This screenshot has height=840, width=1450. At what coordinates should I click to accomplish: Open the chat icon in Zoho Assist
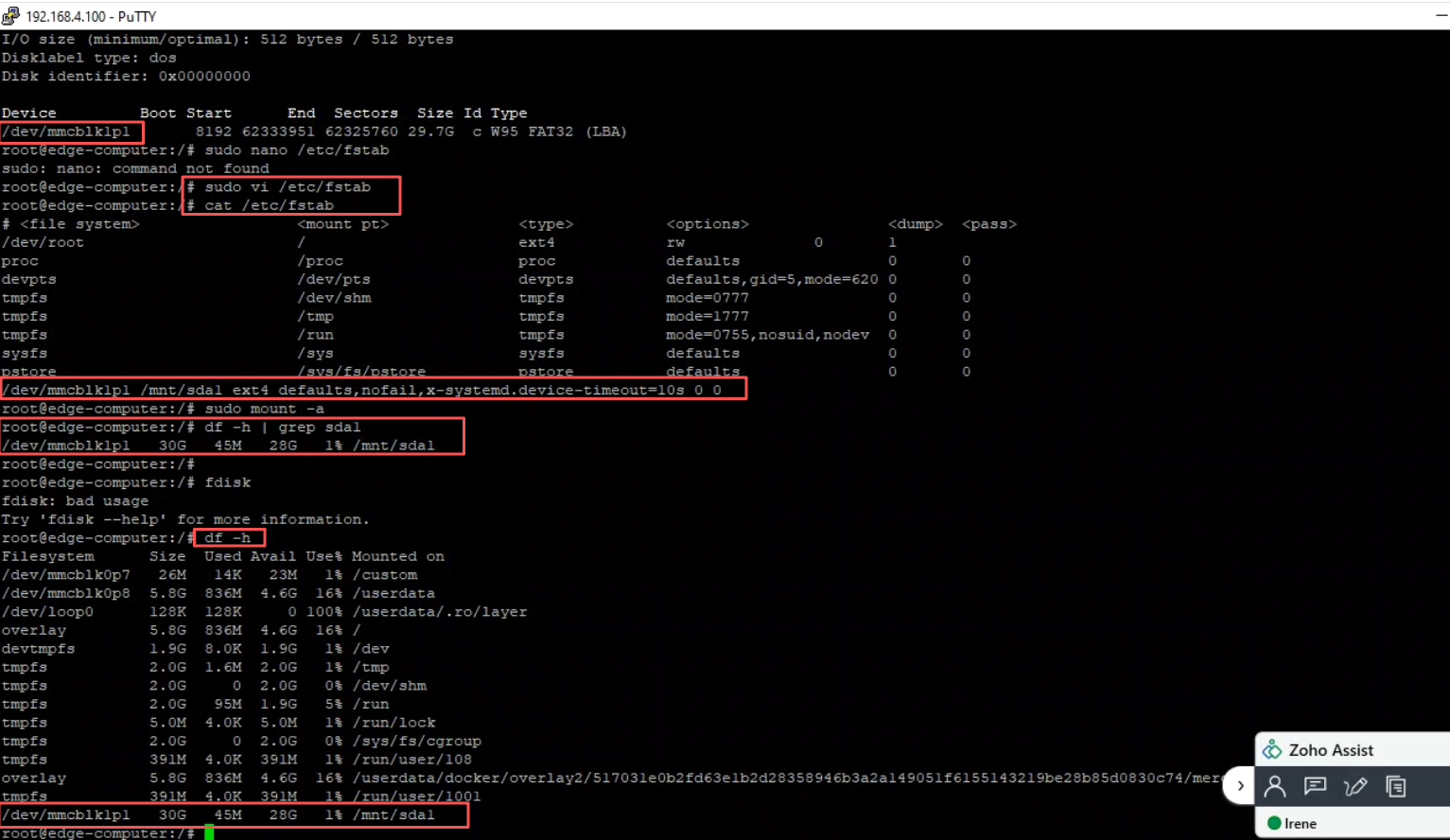coord(1315,786)
